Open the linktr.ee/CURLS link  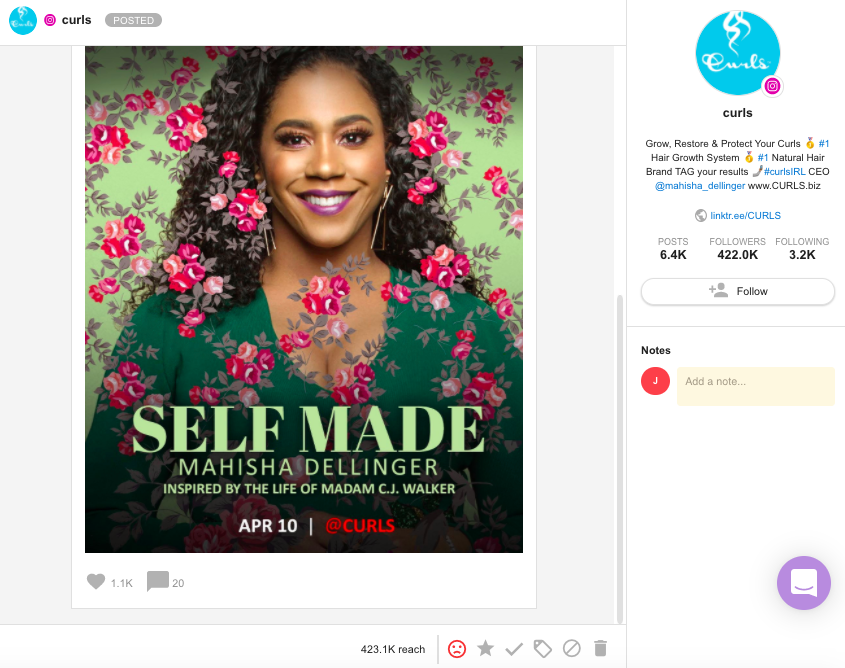point(745,215)
